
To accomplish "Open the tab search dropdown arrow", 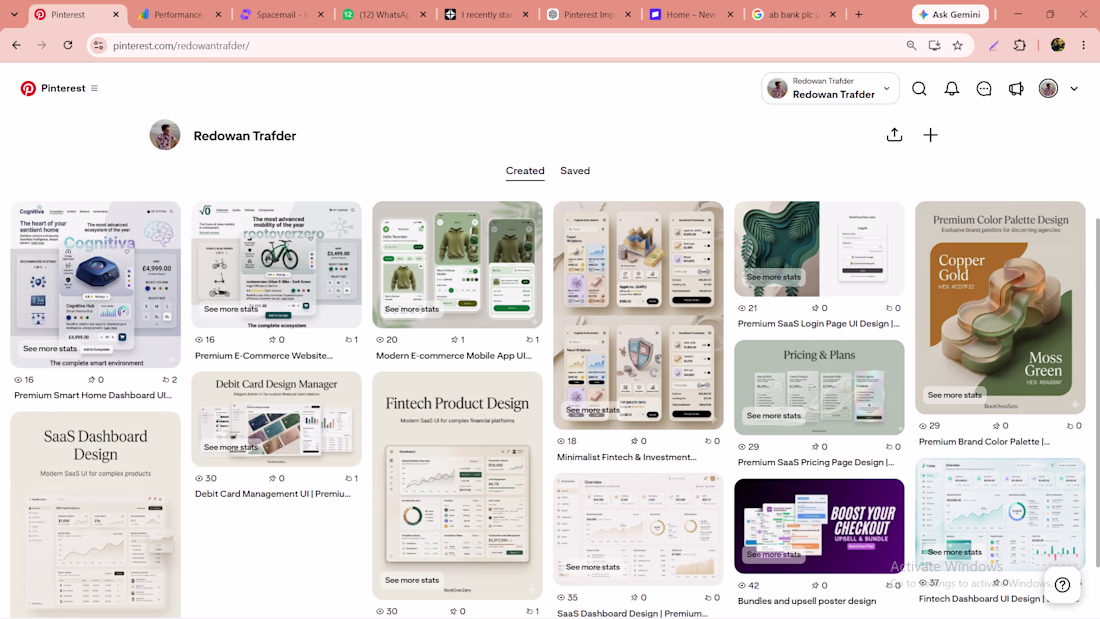I will (14, 14).
